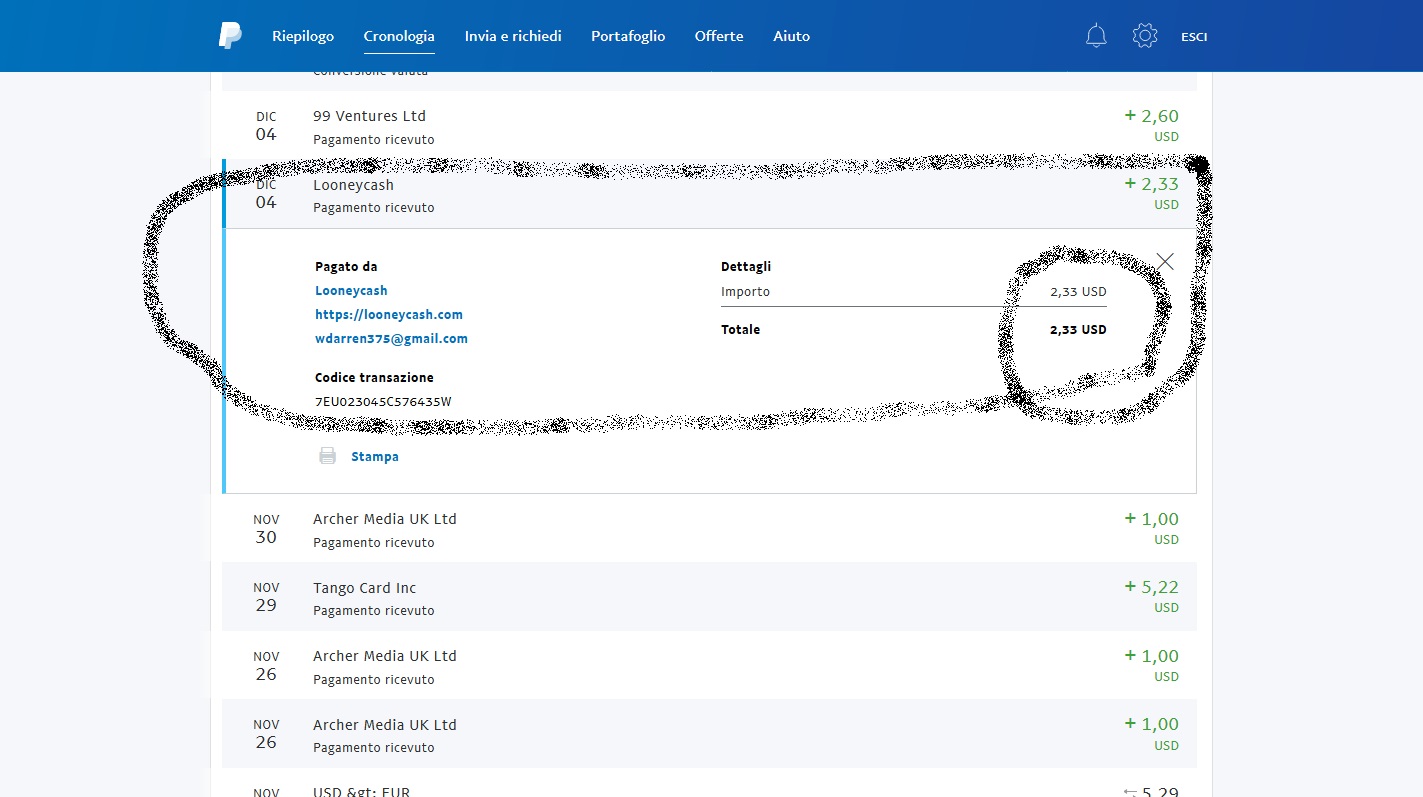Click the + 1,00 amount for Nov 30
Screen dimensions: 1423x797
[x=1152, y=519]
